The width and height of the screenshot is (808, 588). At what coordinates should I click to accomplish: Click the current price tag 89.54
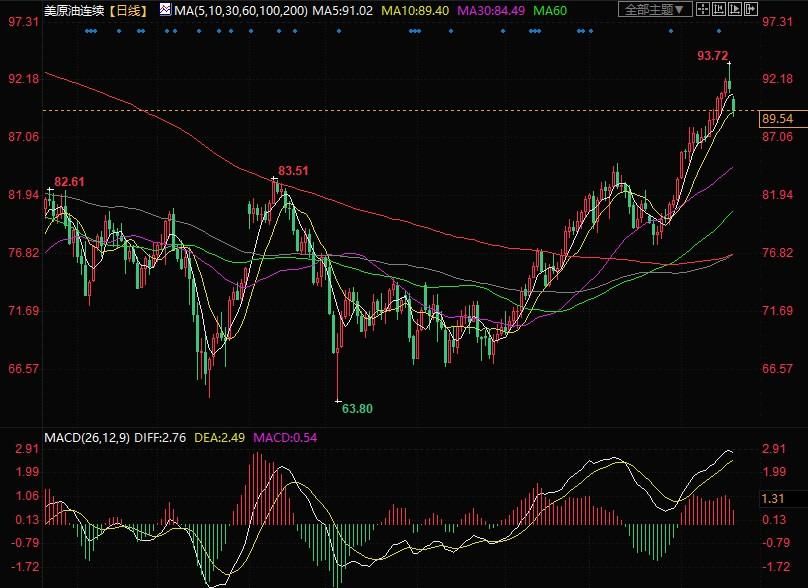pos(779,119)
